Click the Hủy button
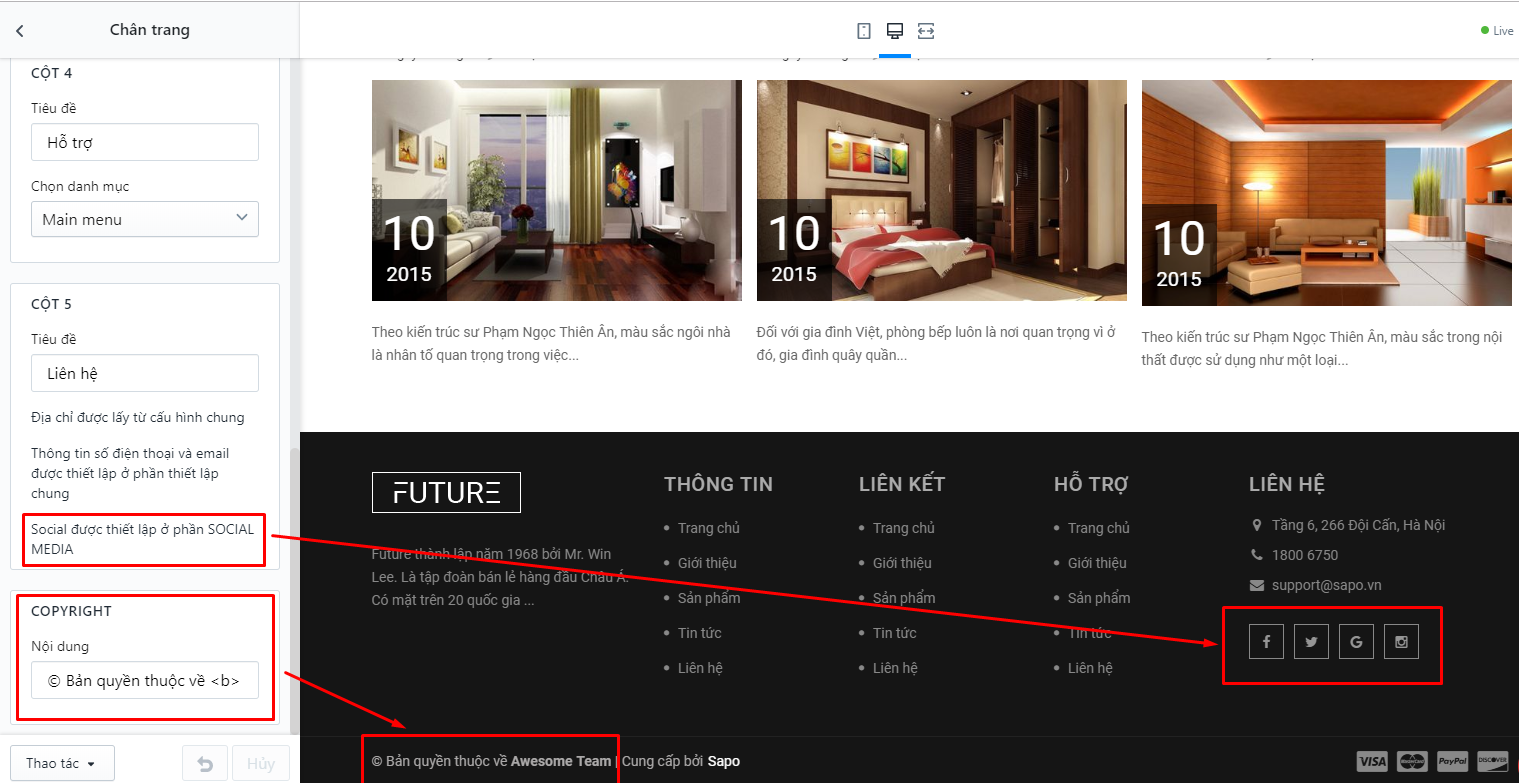Viewport: 1519px width, 783px height. point(261,764)
